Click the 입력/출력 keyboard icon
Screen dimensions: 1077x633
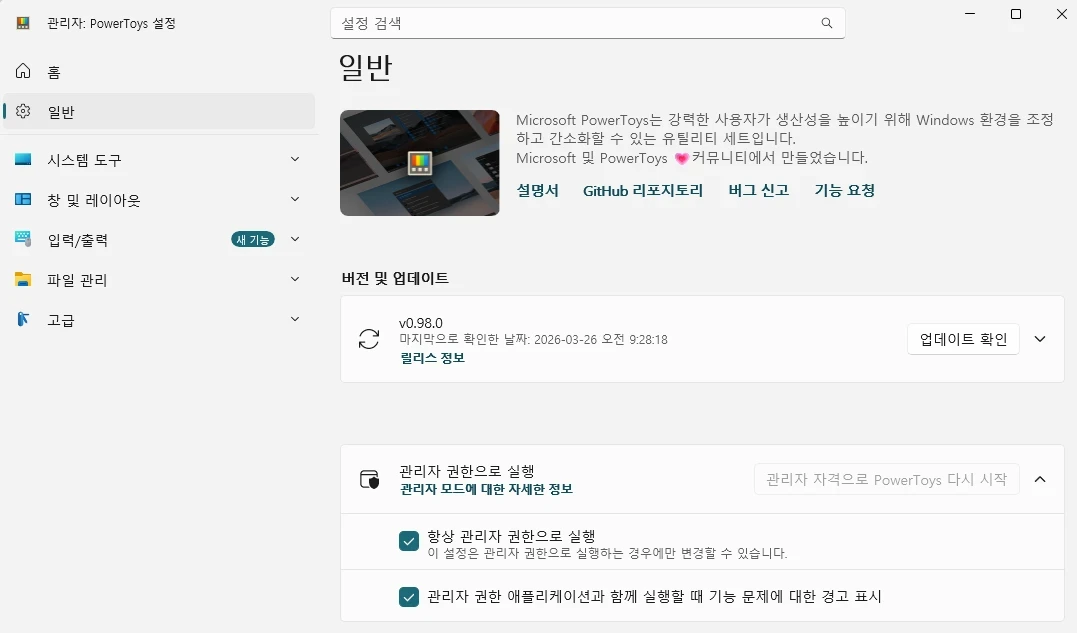pos(23,240)
